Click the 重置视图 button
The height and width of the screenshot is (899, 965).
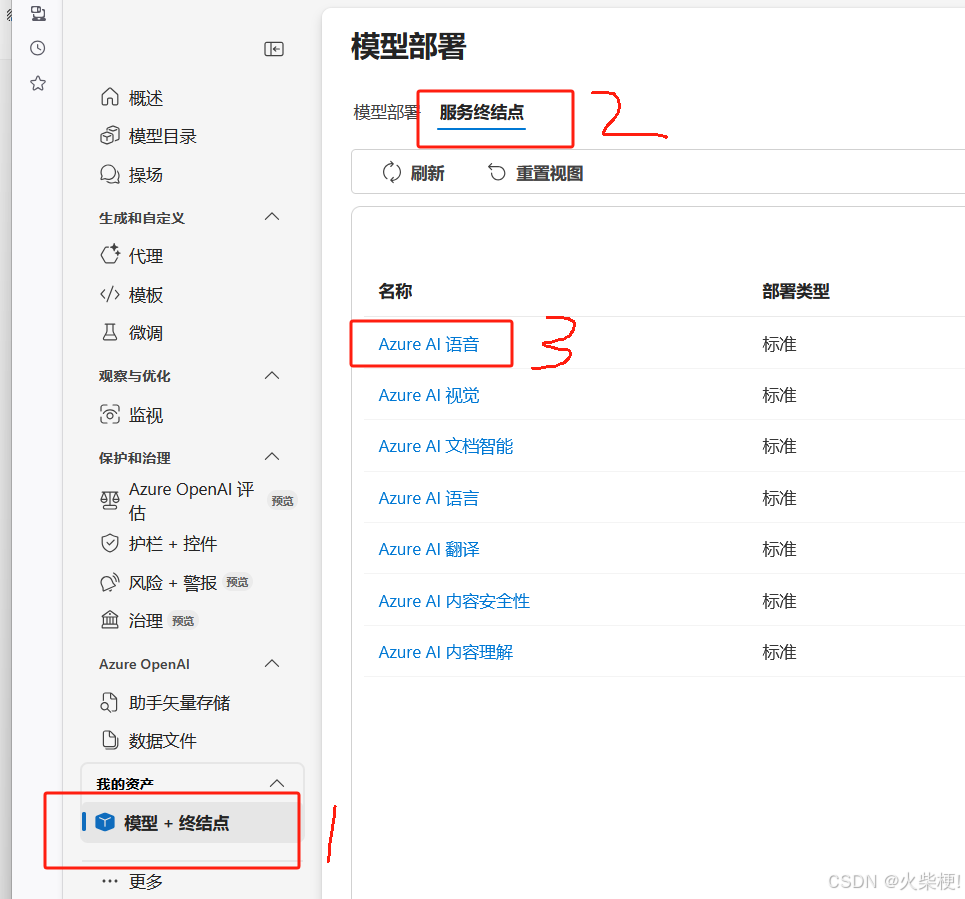(x=535, y=173)
